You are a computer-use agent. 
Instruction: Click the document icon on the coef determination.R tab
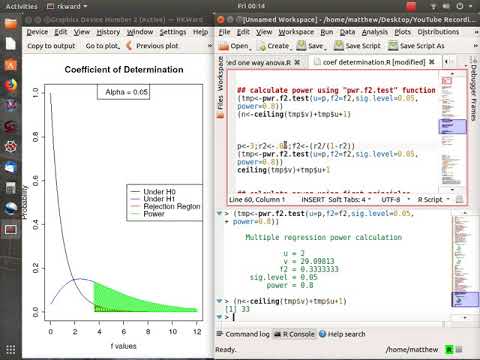click(x=317, y=62)
